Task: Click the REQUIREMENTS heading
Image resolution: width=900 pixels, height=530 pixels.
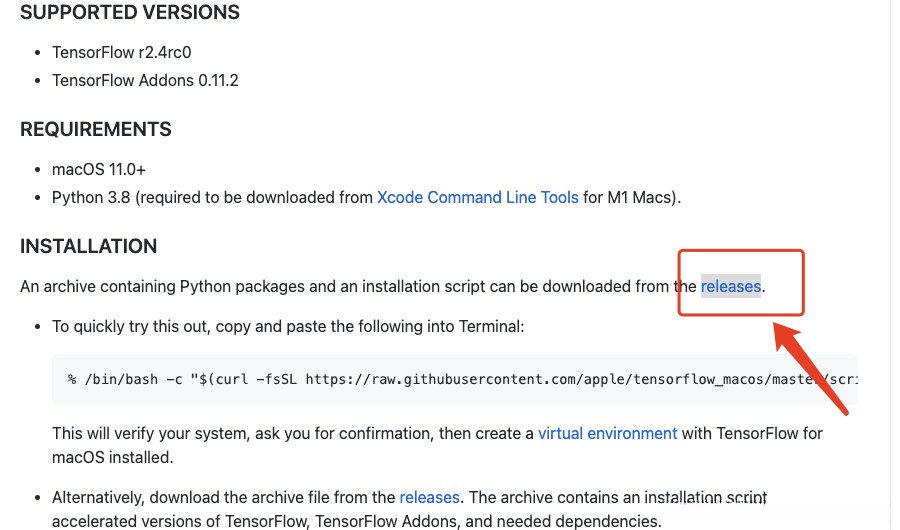Action: [x=96, y=129]
